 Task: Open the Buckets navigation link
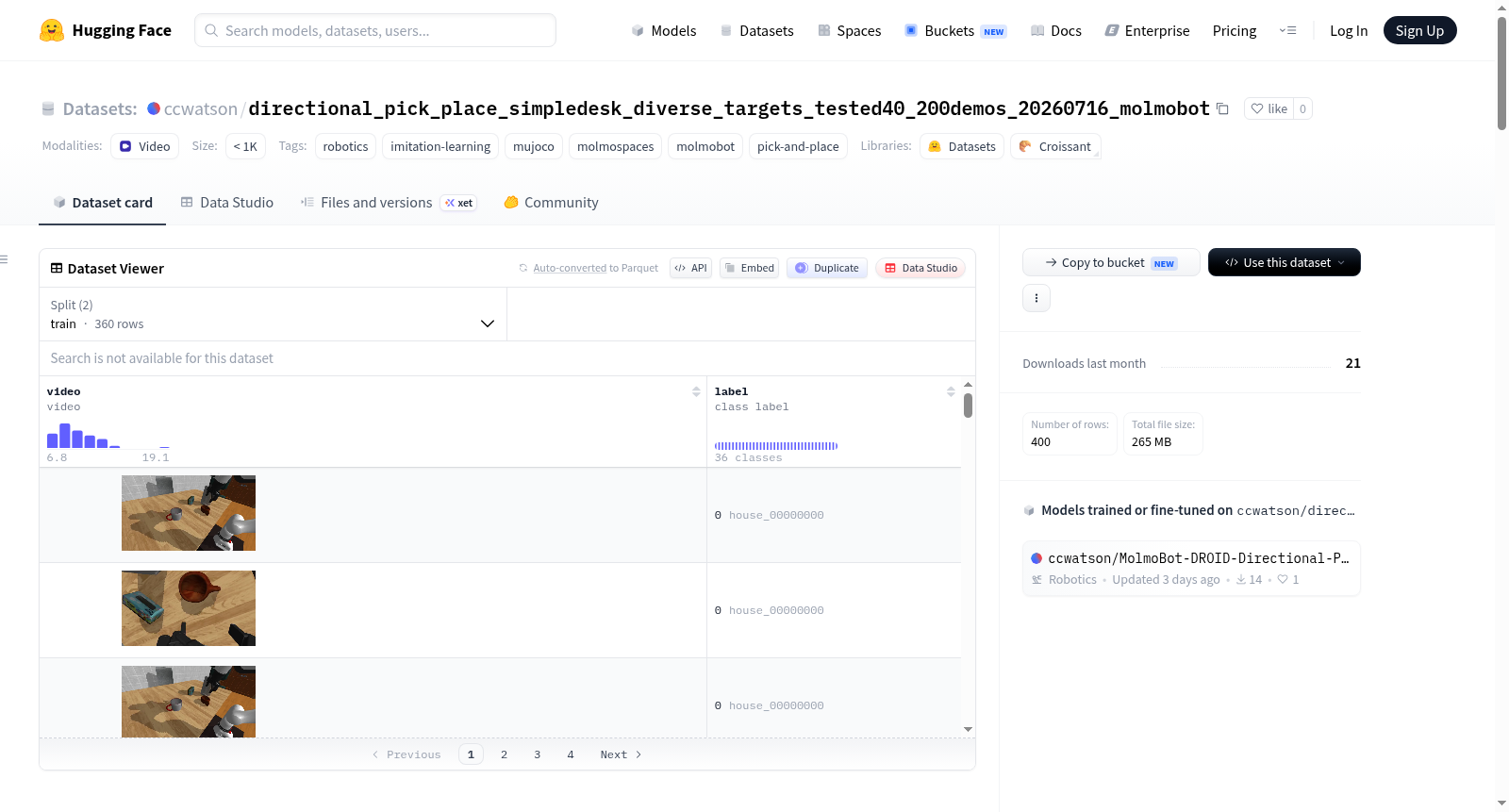coord(955,30)
